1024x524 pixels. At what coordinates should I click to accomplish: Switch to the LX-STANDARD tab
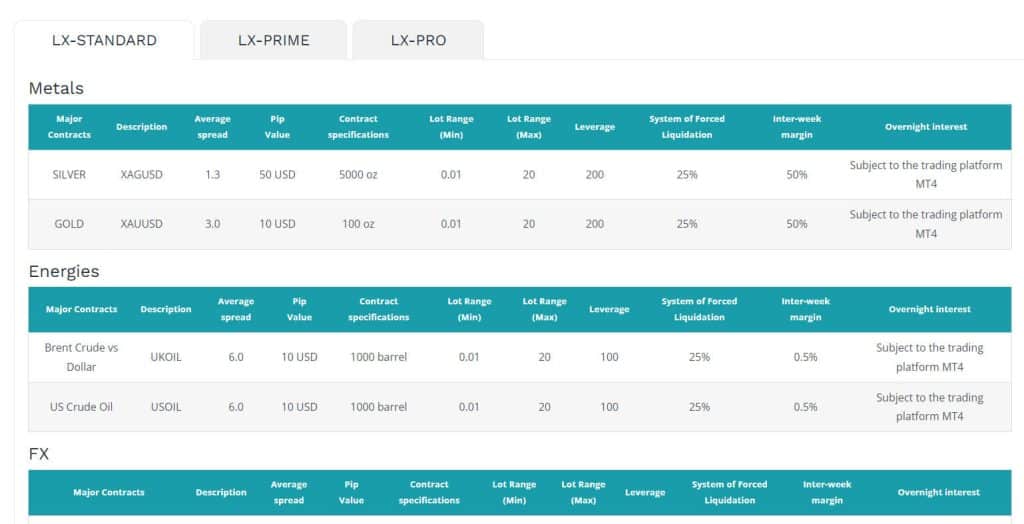point(104,41)
